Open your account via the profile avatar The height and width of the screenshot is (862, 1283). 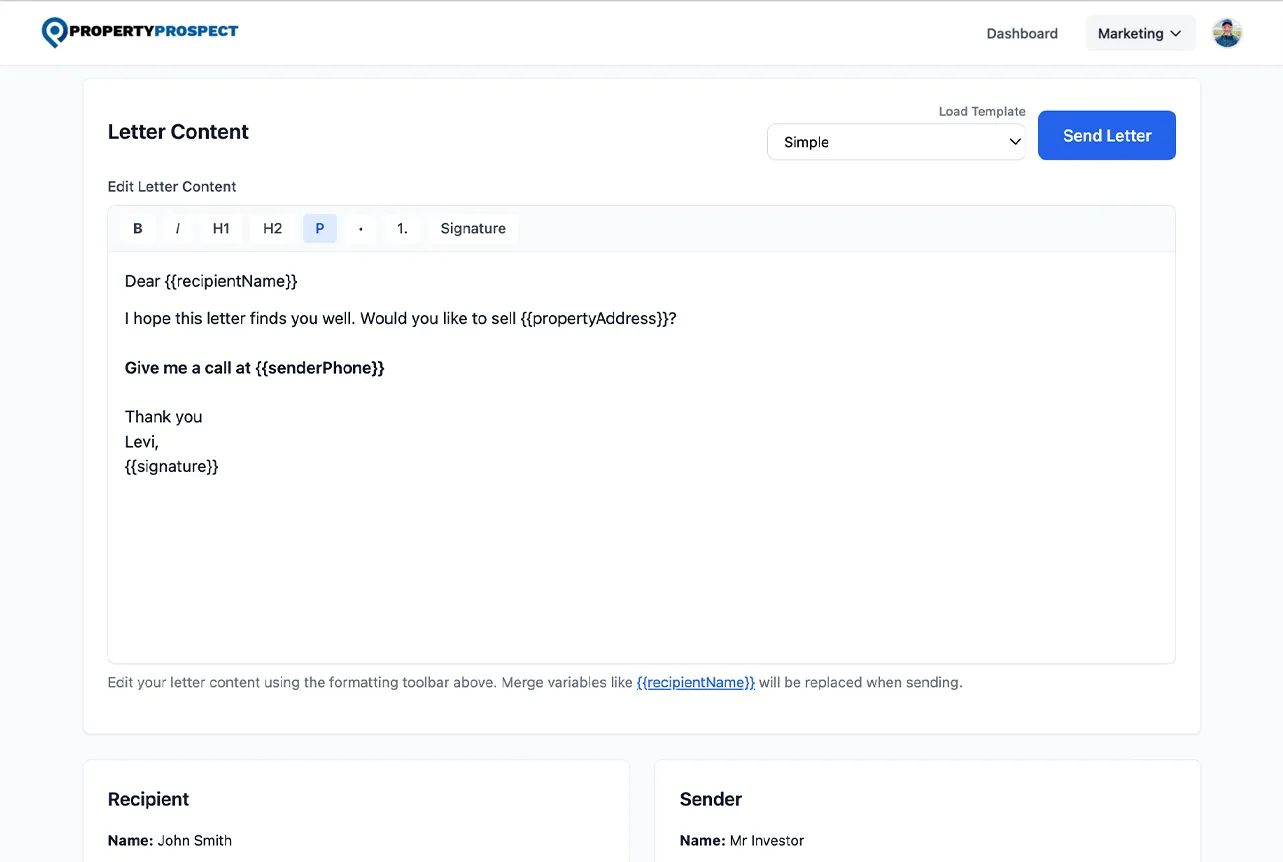pos(1226,32)
